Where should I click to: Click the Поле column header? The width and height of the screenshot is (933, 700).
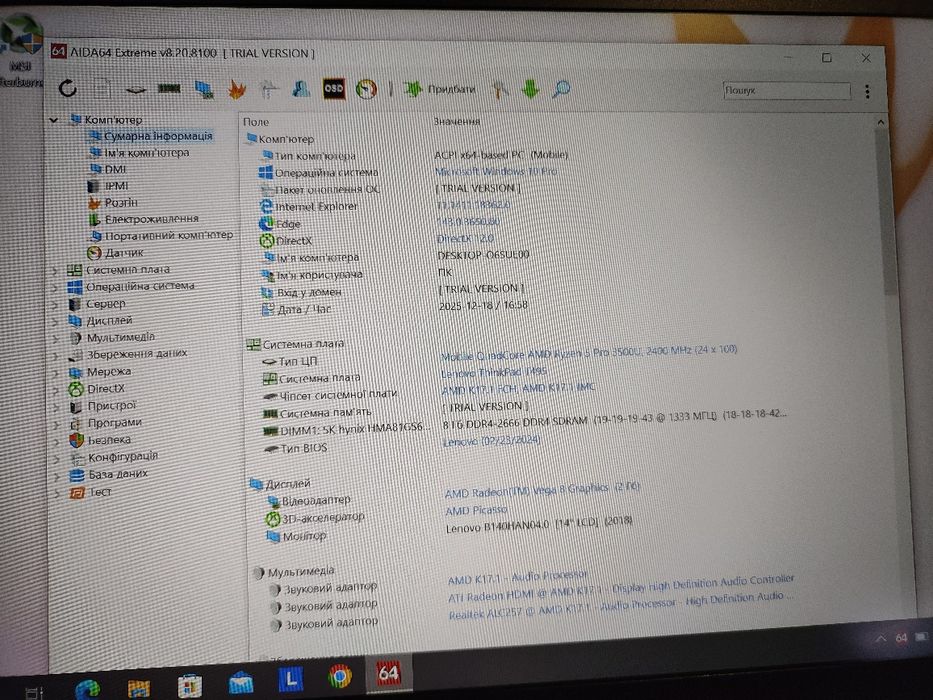pyautogui.click(x=256, y=122)
